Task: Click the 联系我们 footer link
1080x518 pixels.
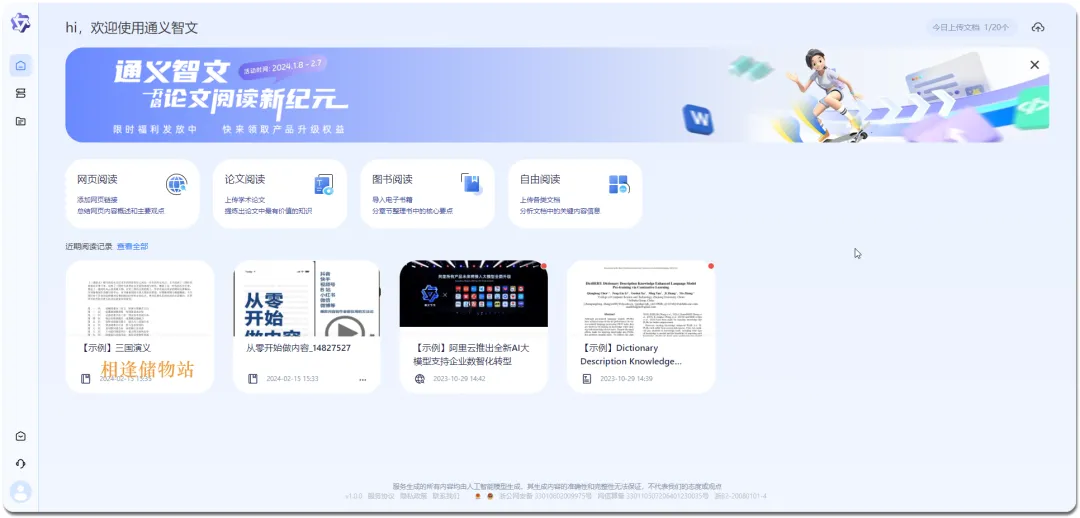Action: pos(446,496)
